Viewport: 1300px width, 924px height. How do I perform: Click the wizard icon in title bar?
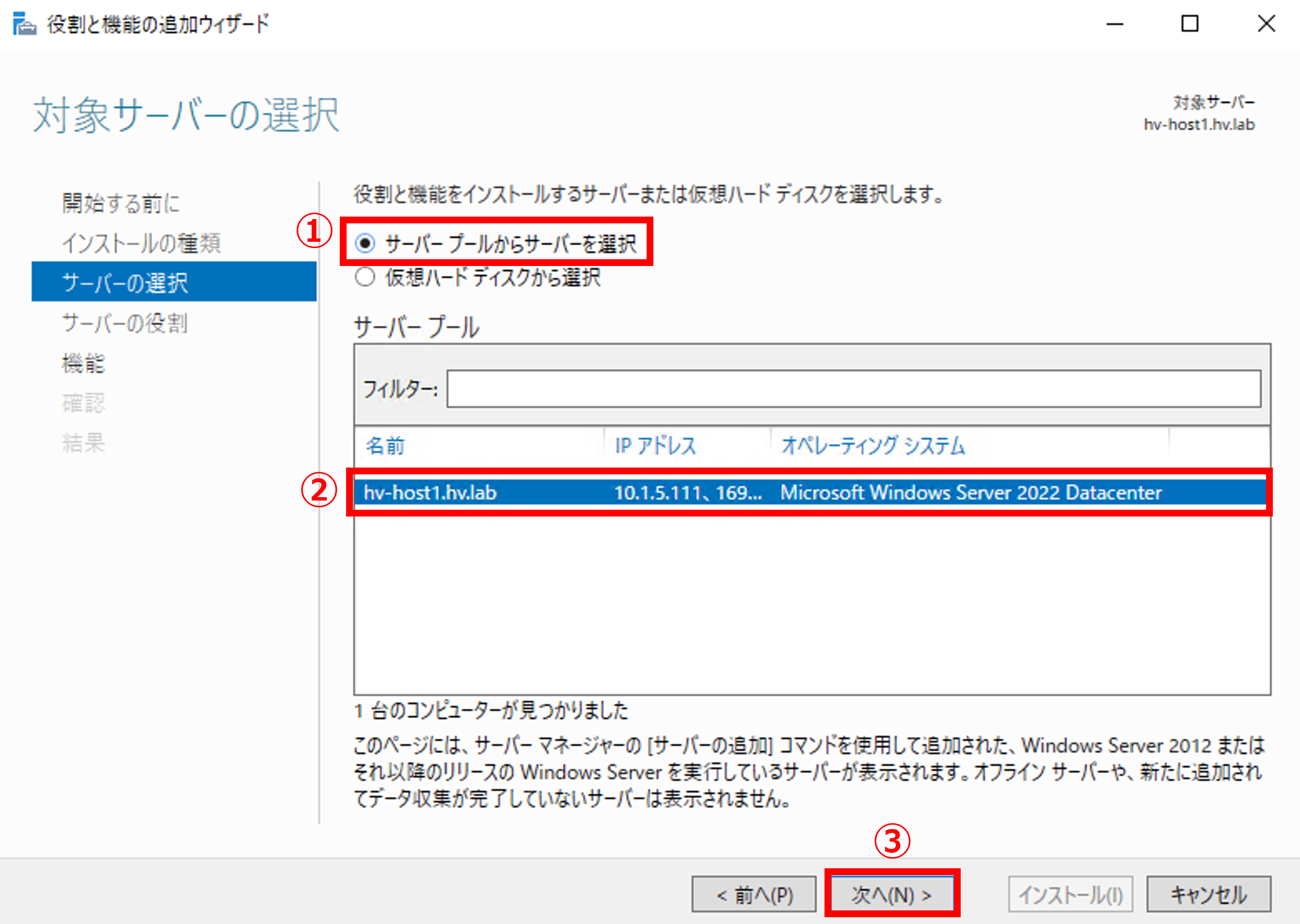click(x=24, y=24)
